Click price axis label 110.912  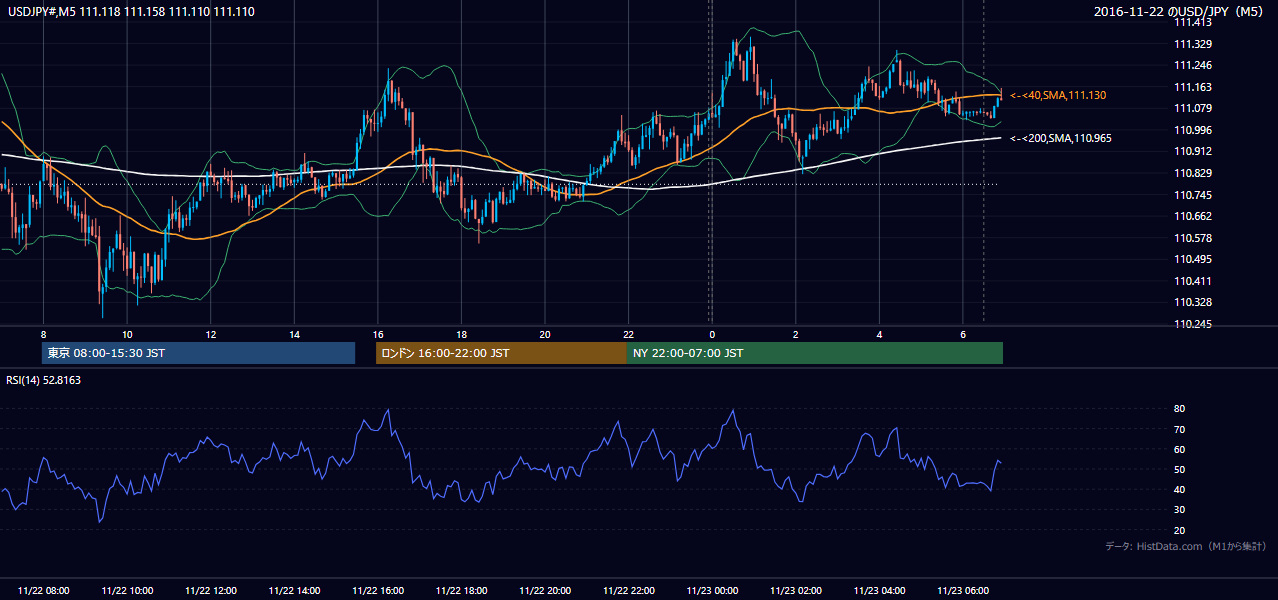[1193, 151]
